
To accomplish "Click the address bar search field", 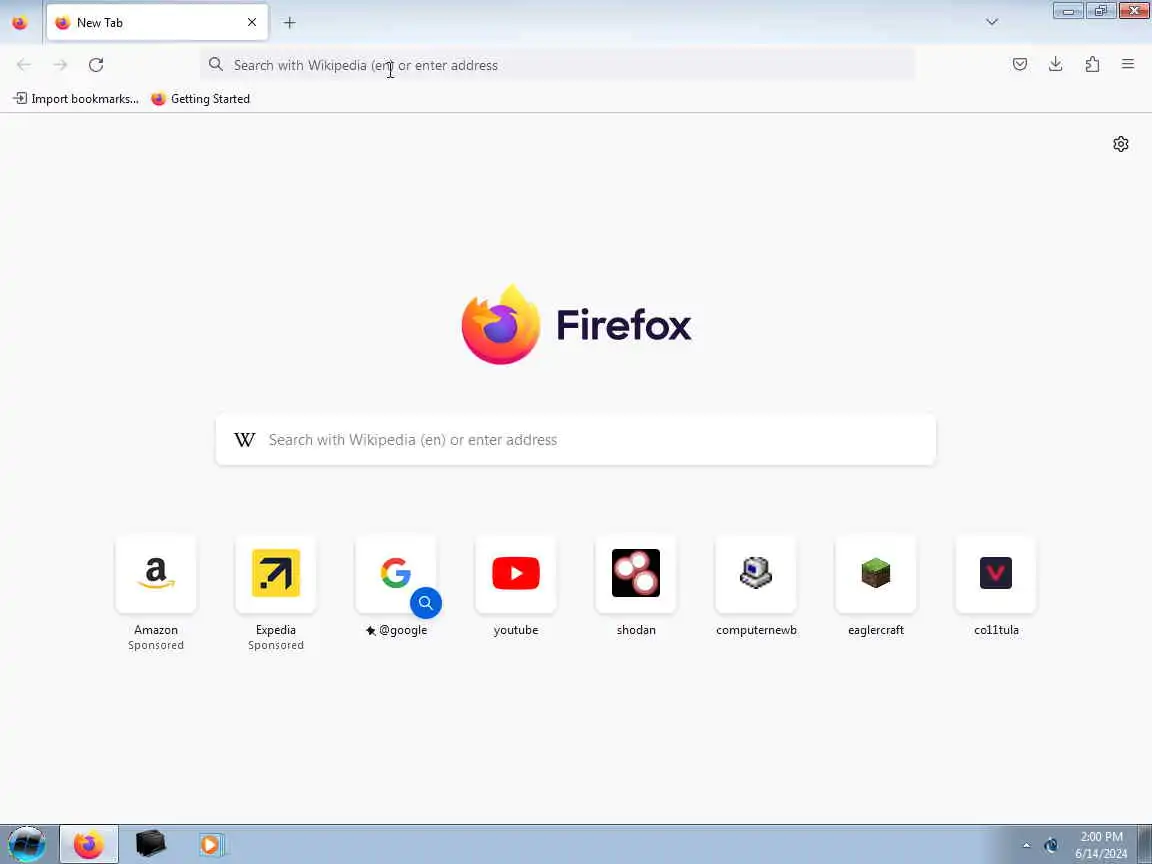I will [x=558, y=65].
